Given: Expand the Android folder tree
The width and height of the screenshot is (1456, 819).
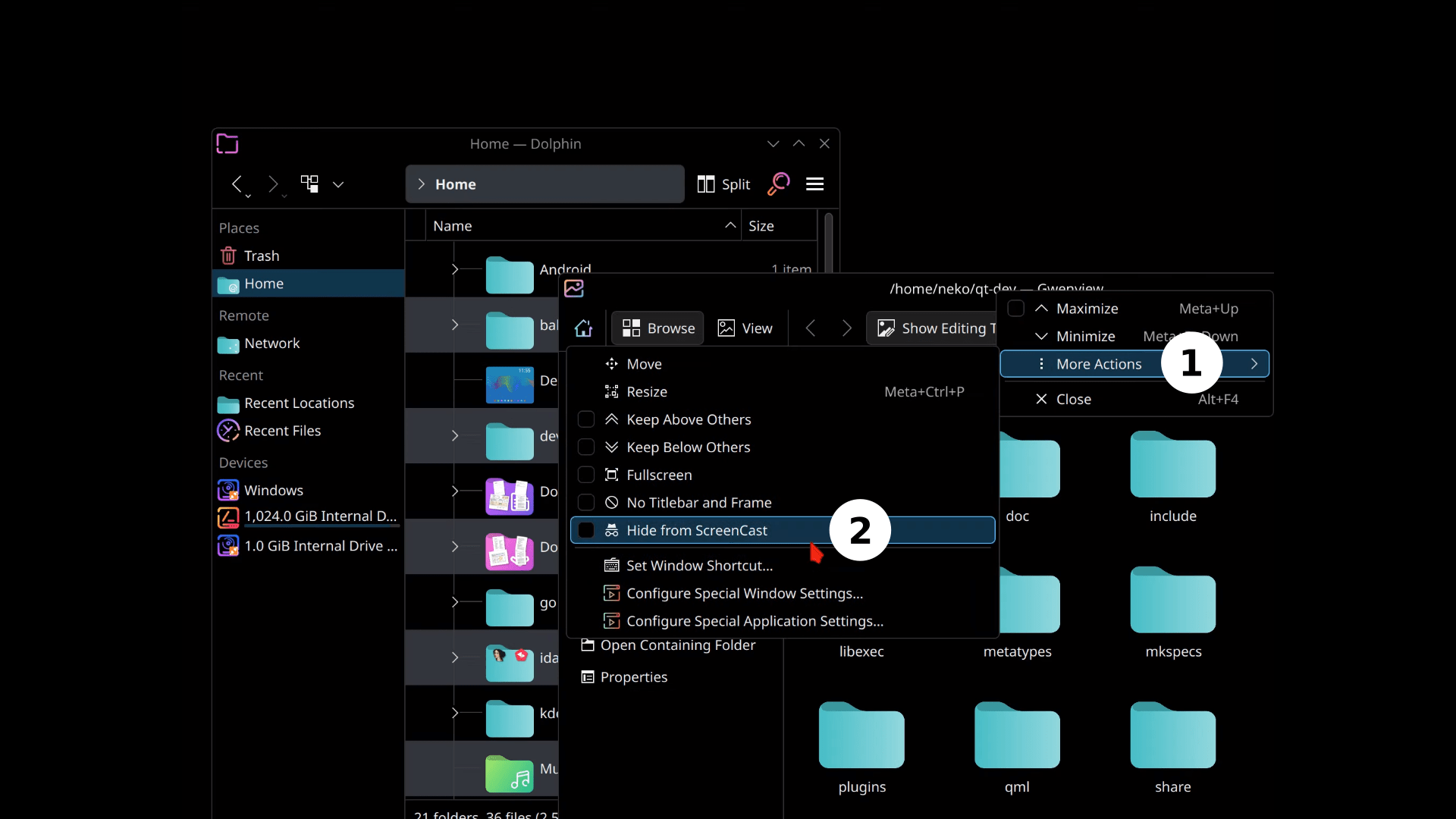Looking at the screenshot, I should (455, 269).
